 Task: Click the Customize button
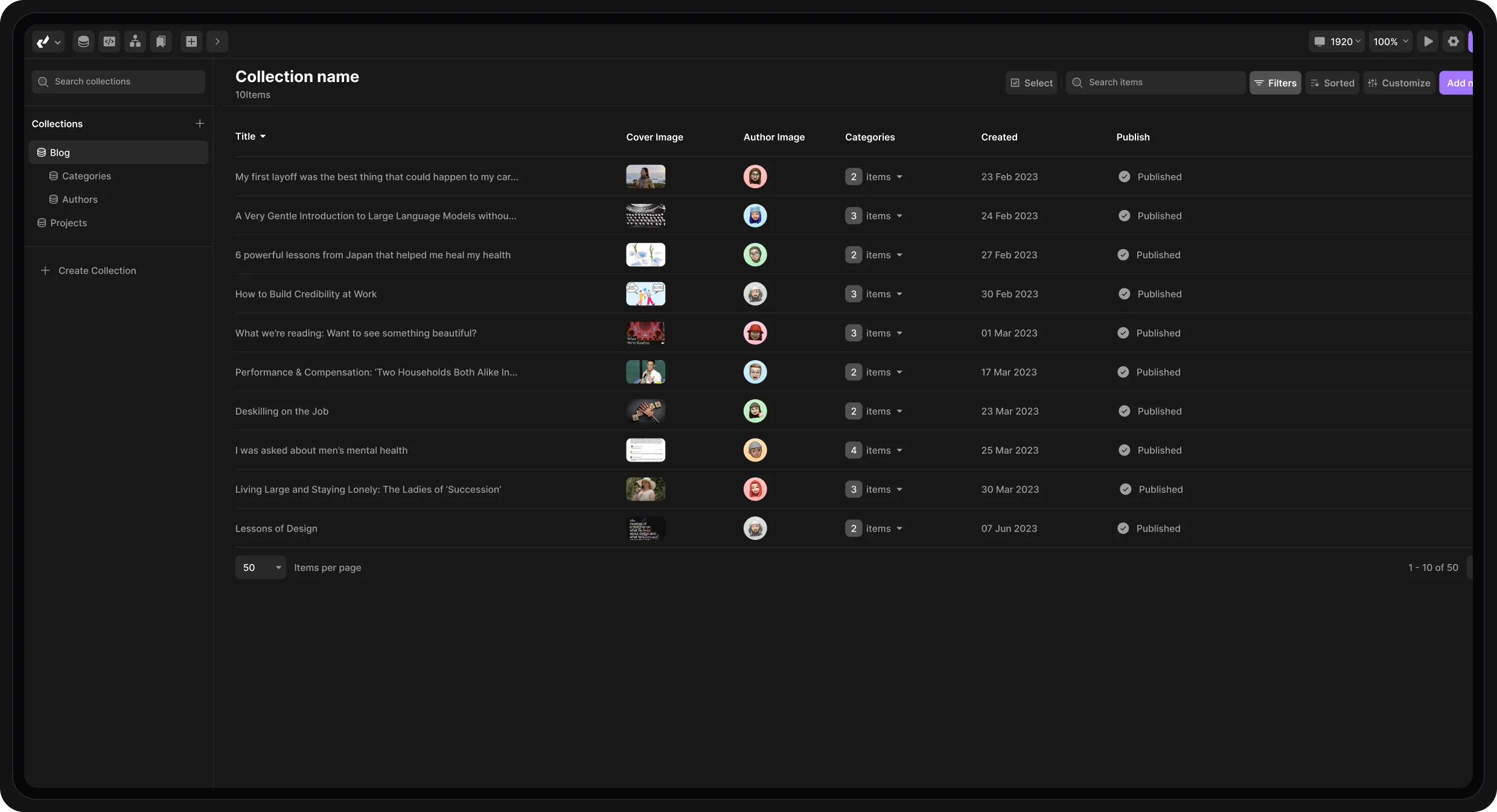point(1399,83)
